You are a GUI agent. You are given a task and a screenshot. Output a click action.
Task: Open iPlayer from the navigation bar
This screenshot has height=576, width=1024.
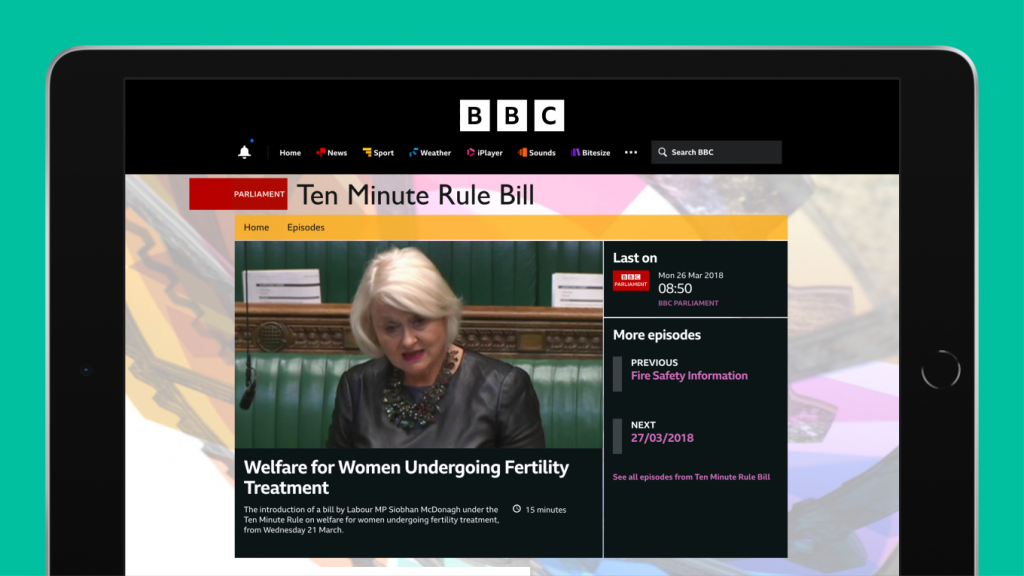[x=485, y=153]
